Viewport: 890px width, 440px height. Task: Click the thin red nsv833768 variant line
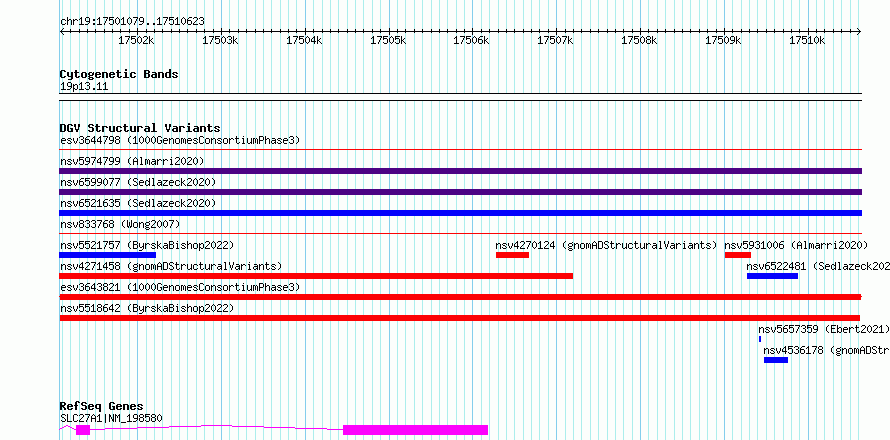[461, 233]
